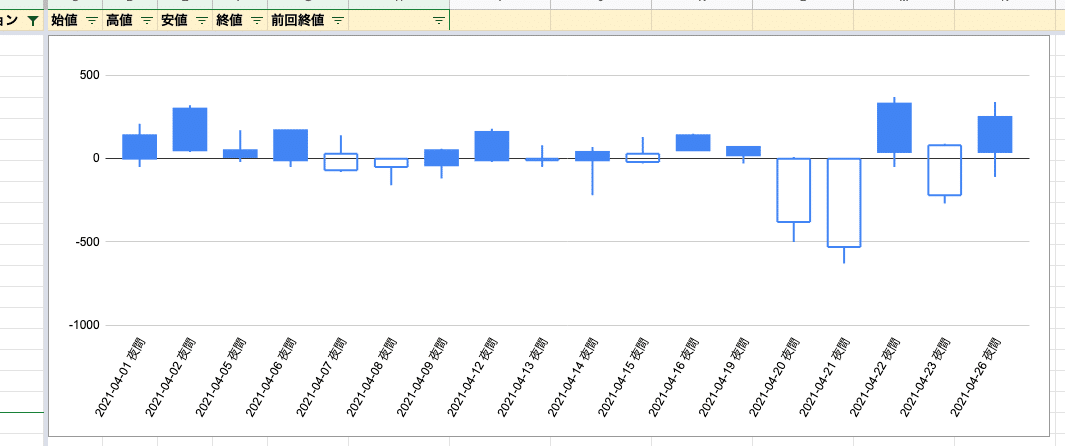This screenshot has height=446, width=1065.
Task: Click the 2021-04-15 夜間 axis date label
Action: tap(624, 375)
